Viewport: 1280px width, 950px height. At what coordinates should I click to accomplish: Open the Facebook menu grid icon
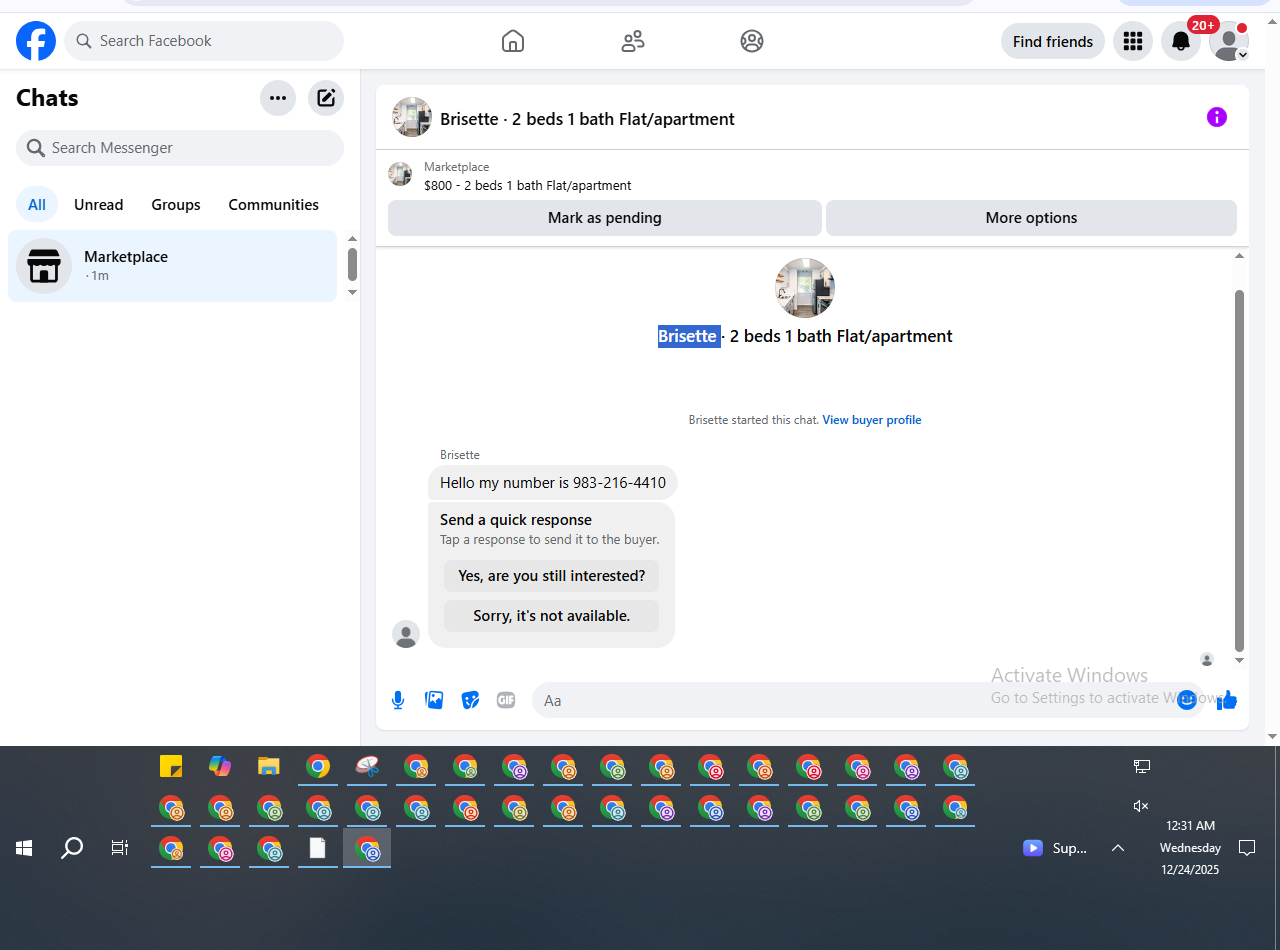click(1133, 41)
